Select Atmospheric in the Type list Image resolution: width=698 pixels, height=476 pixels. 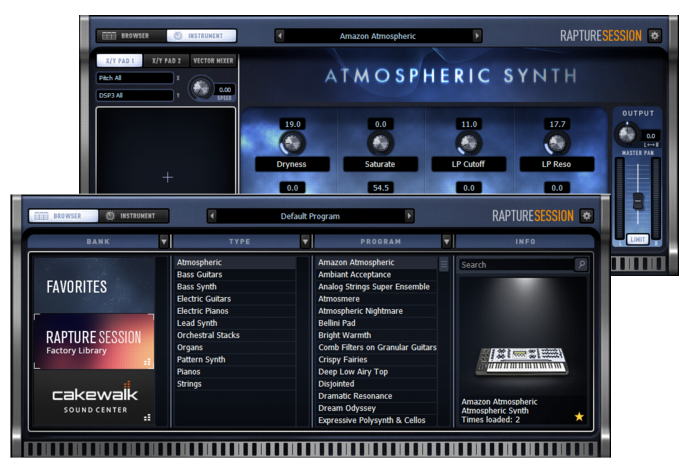click(x=235, y=262)
